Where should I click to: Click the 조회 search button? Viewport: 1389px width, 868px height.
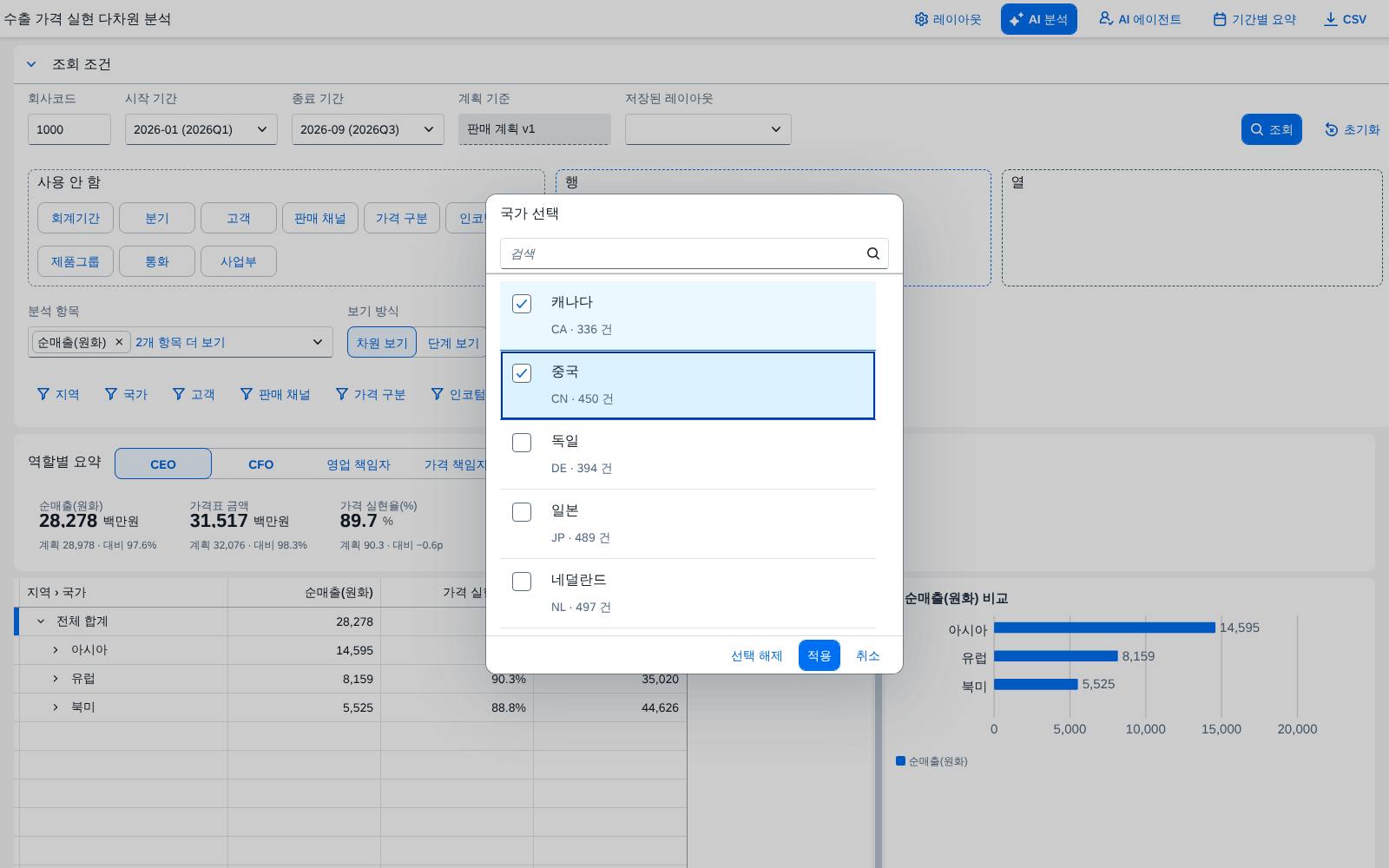[x=1272, y=129]
